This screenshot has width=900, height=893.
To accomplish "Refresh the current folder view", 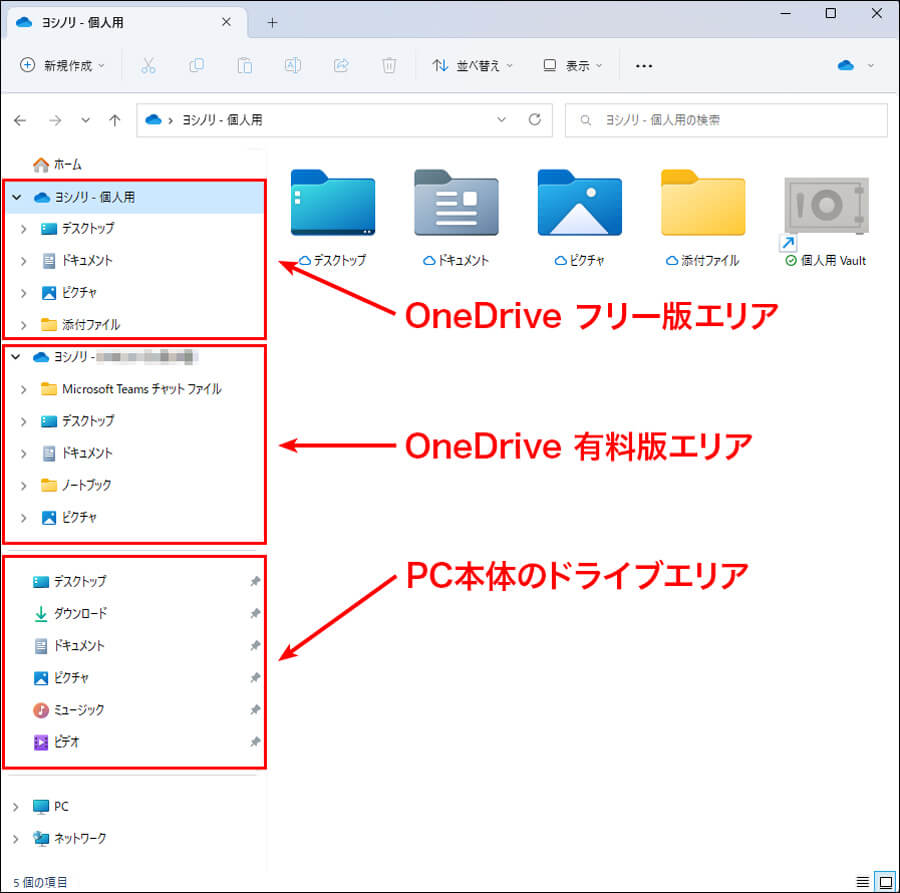I will pos(534,119).
